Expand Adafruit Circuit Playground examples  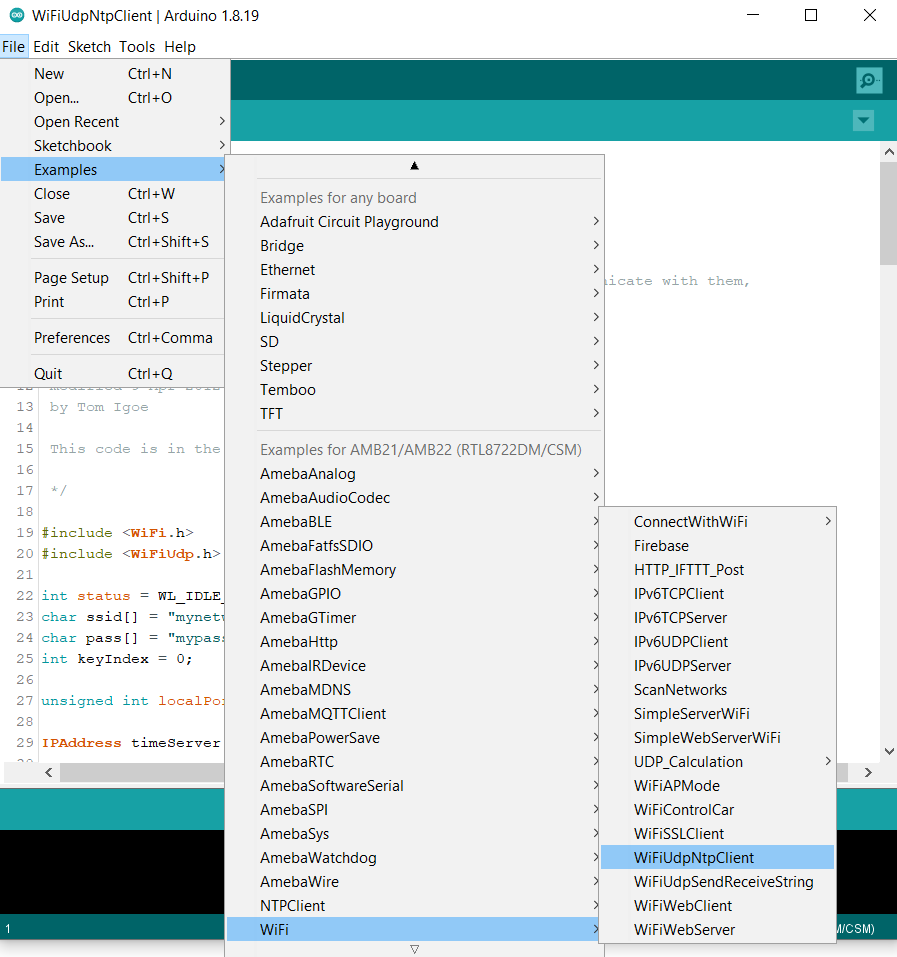pos(414,222)
